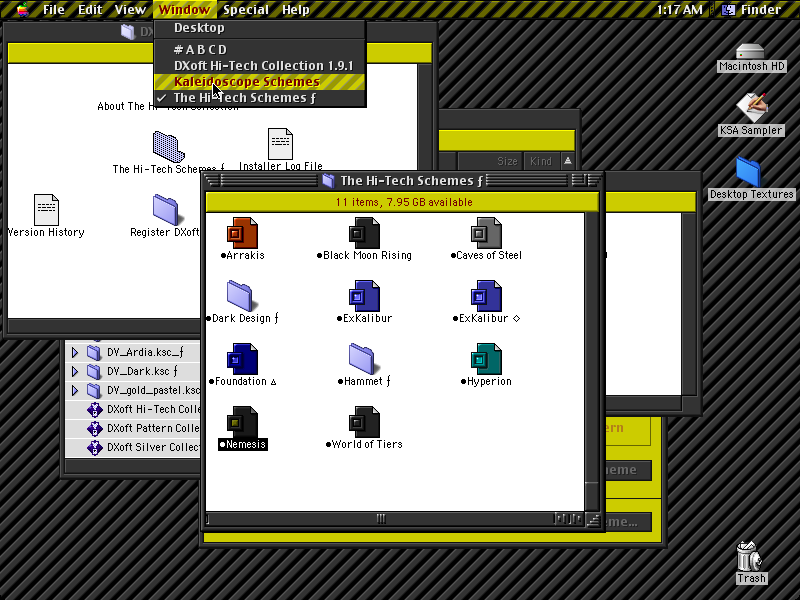Select the Hyperion scheme icon

pos(486,359)
